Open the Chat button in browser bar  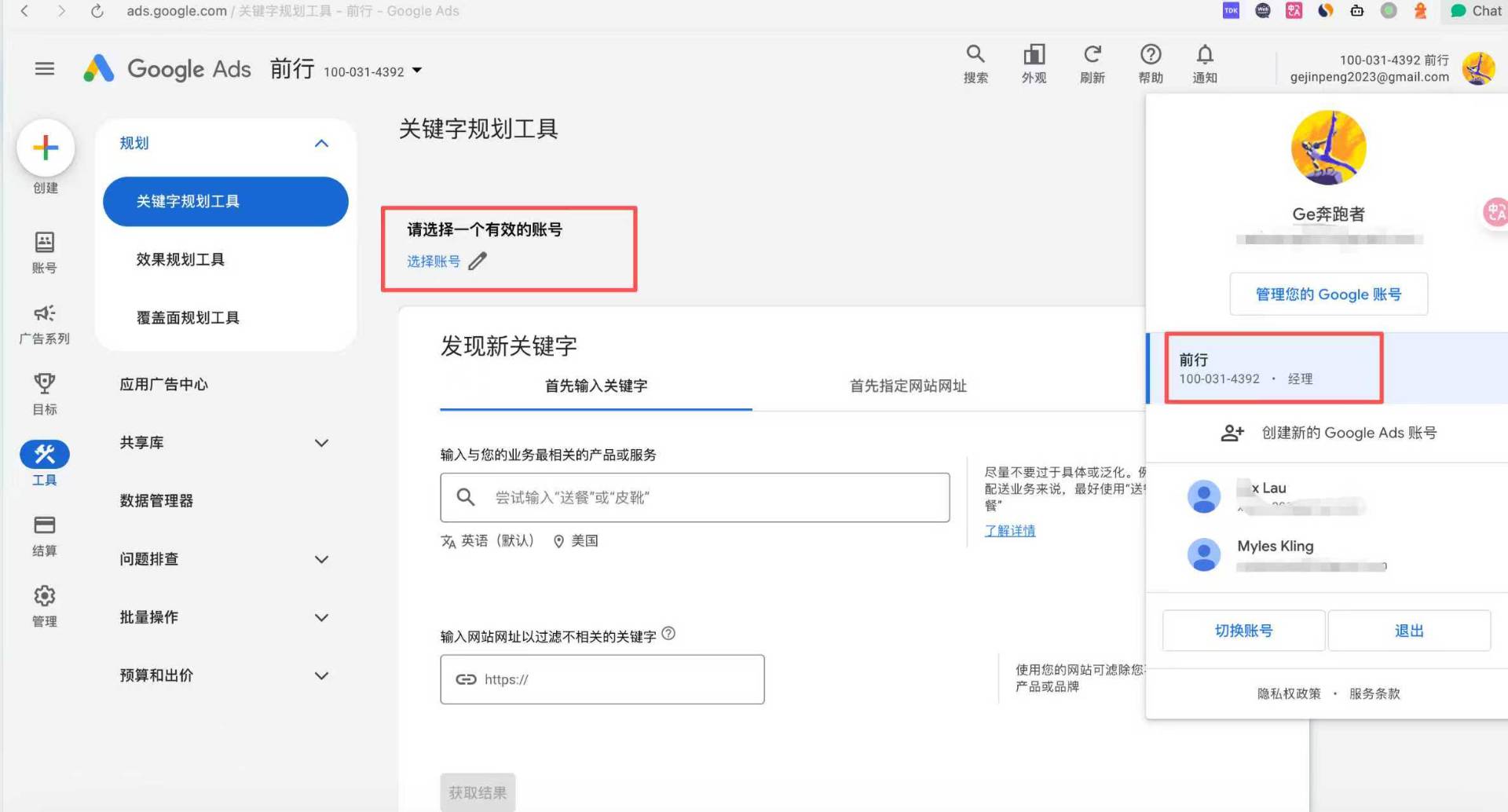pyautogui.click(x=1475, y=11)
